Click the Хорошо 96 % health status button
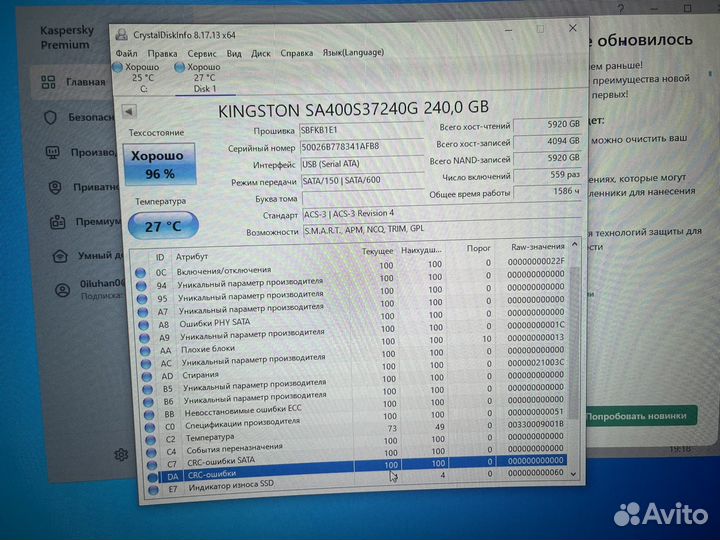The height and width of the screenshot is (540, 720). [159, 164]
